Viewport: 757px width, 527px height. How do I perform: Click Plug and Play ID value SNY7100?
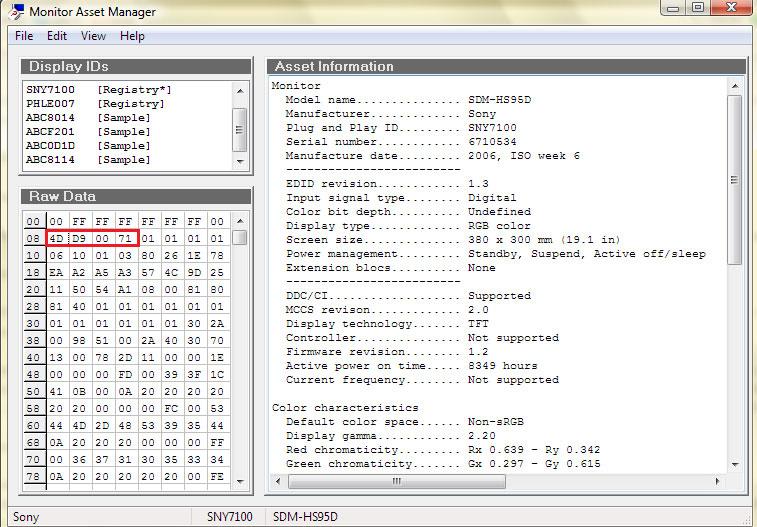[x=492, y=128]
